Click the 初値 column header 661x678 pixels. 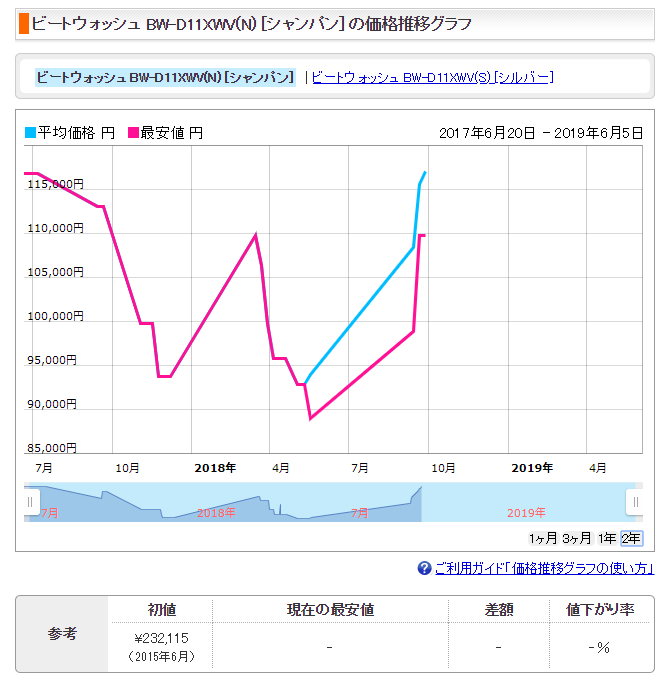(x=162, y=610)
